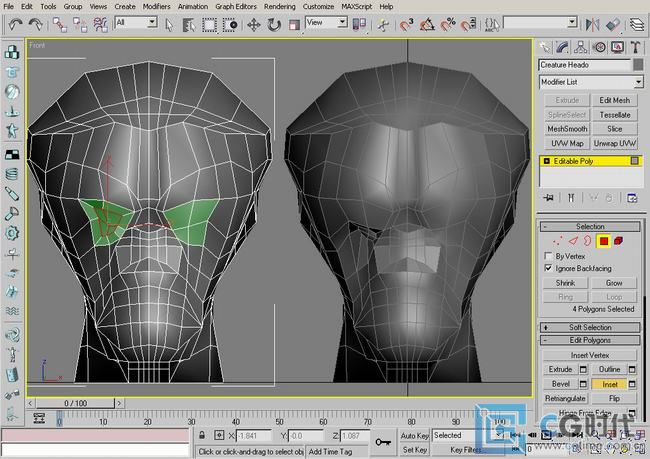The height and width of the screenshot is (459, 650).
Task: Open the File menu
Action: 8,6
